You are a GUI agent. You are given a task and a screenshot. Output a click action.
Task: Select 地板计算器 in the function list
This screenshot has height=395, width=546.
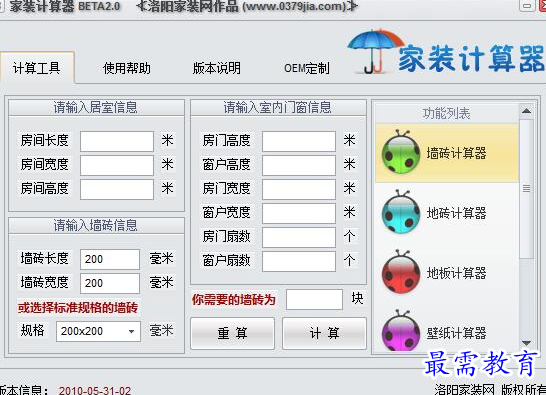(x=447, y=273)
